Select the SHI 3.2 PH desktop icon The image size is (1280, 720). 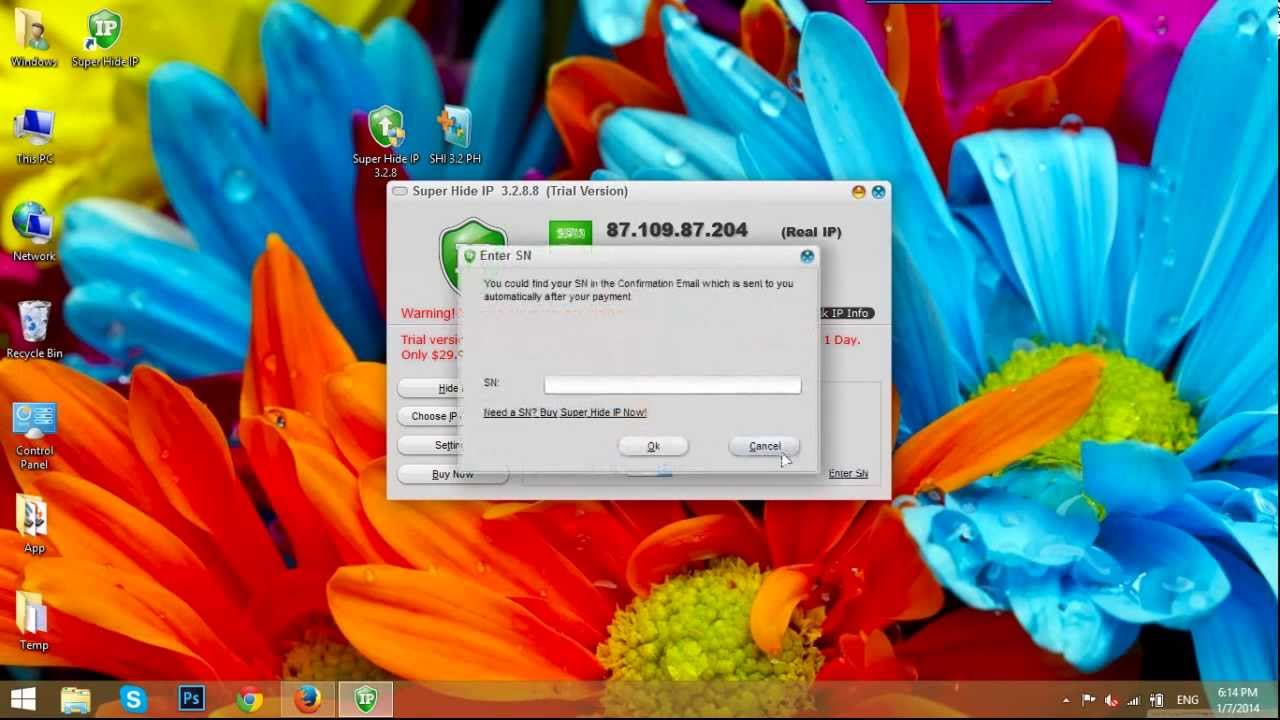tap(455, 136)
